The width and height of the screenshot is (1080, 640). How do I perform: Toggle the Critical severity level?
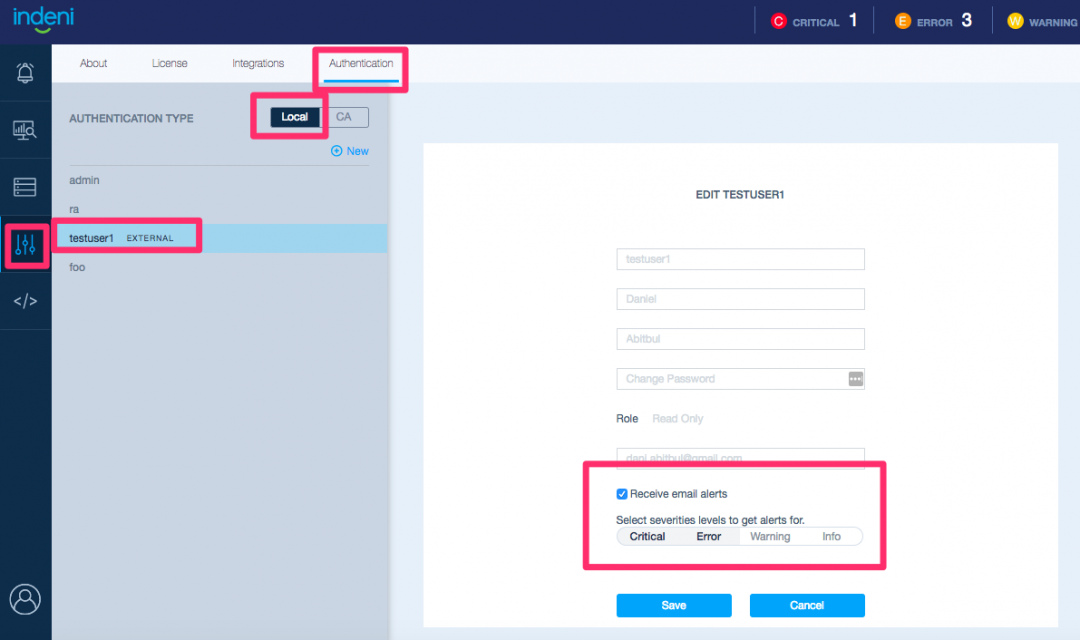click(x=647, y=537)
